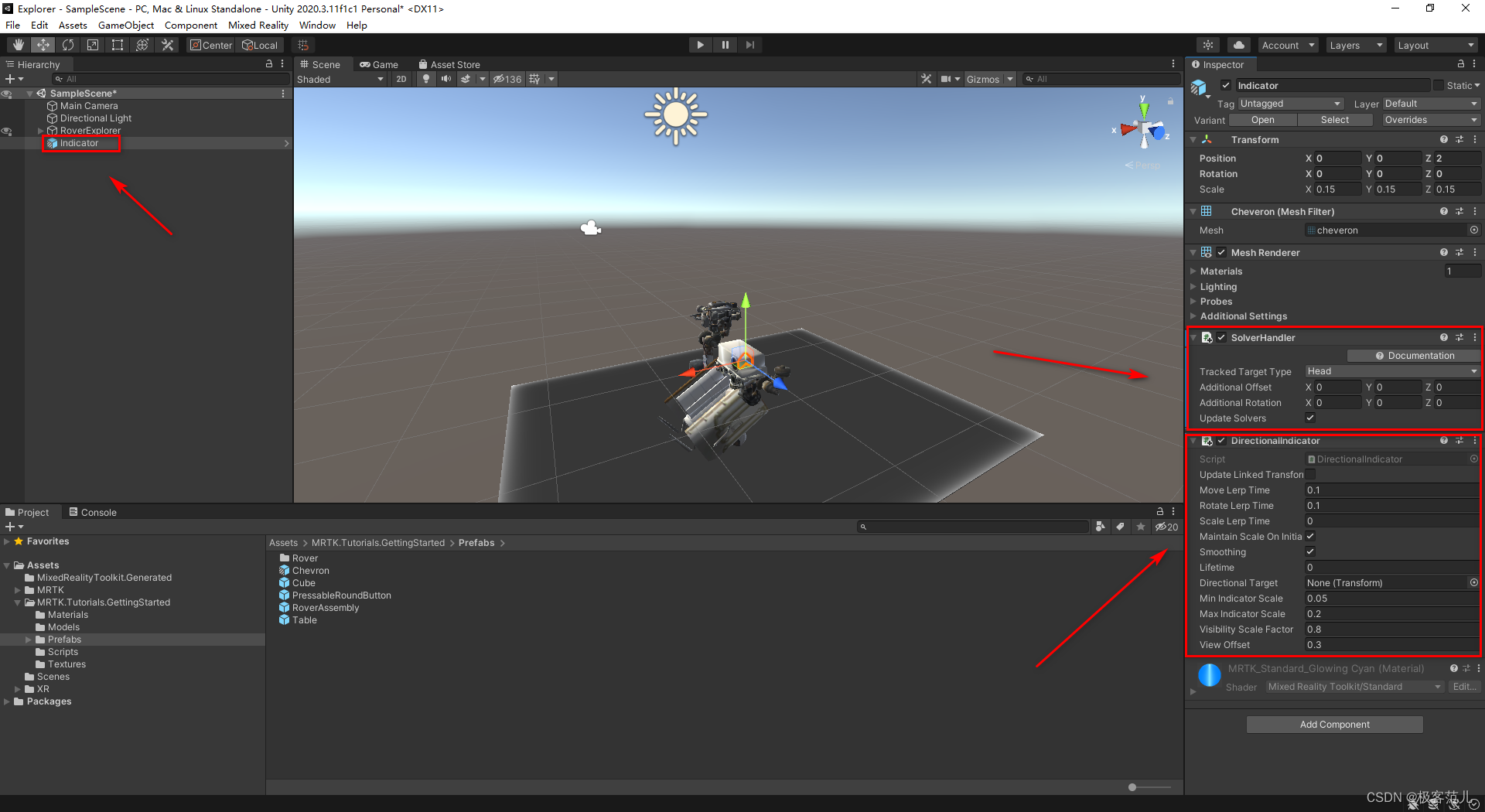Uncheck Update Solvers
The height and width of the screenshot is (812, 1485).
click(1310, 418)
